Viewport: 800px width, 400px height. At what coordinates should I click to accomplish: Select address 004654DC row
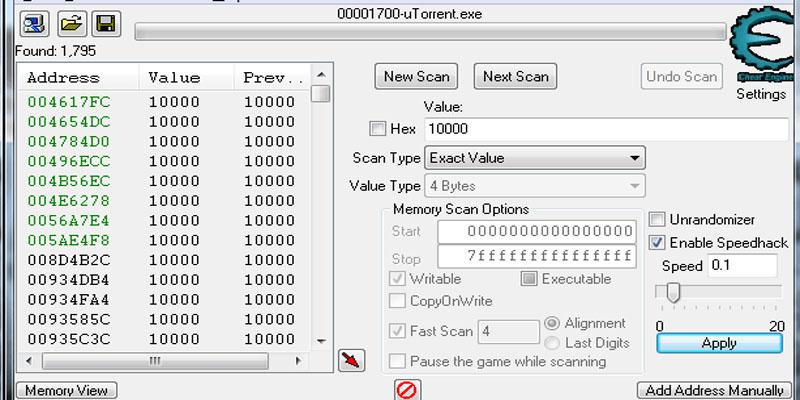tap(164, 122)
